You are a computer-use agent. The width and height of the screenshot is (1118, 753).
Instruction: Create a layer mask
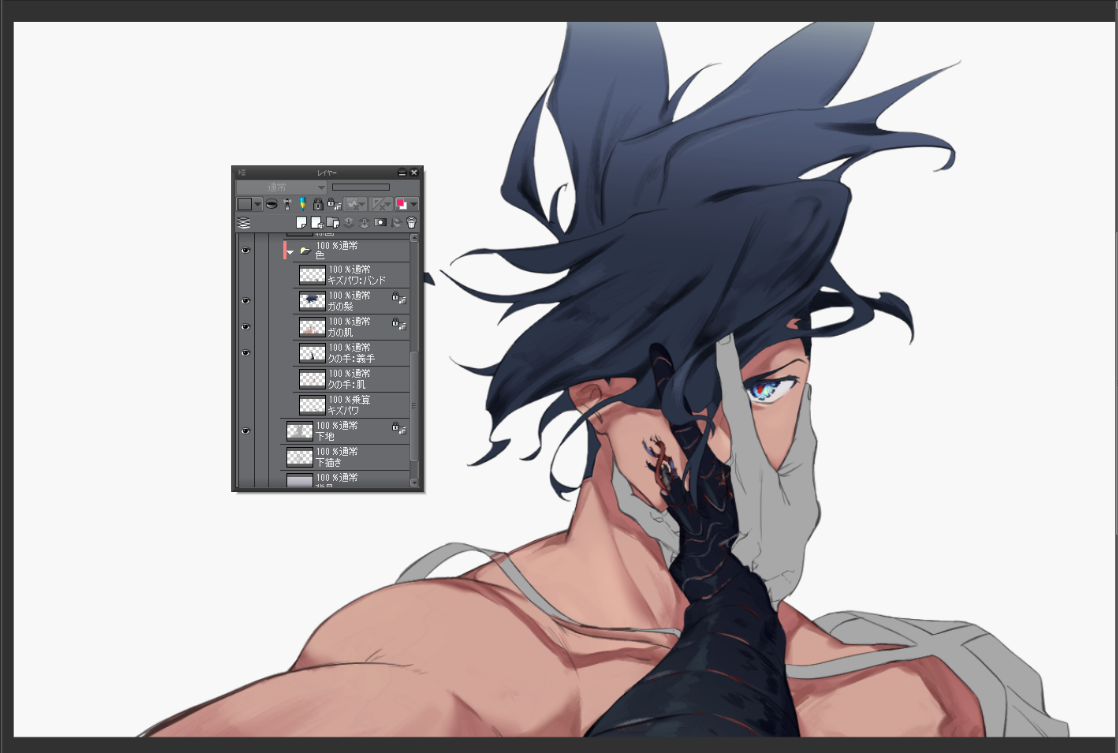click(380, 222)
